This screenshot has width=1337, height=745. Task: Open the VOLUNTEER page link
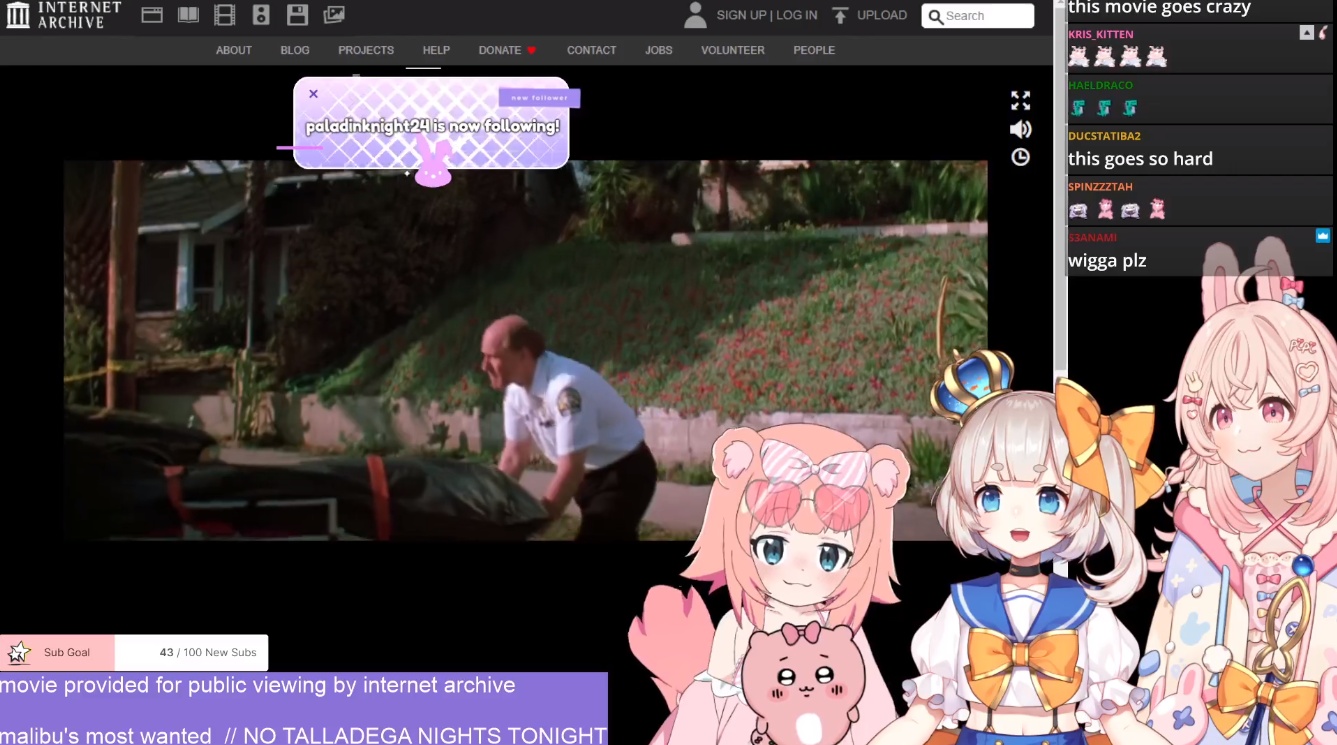[x=732, y=50]
